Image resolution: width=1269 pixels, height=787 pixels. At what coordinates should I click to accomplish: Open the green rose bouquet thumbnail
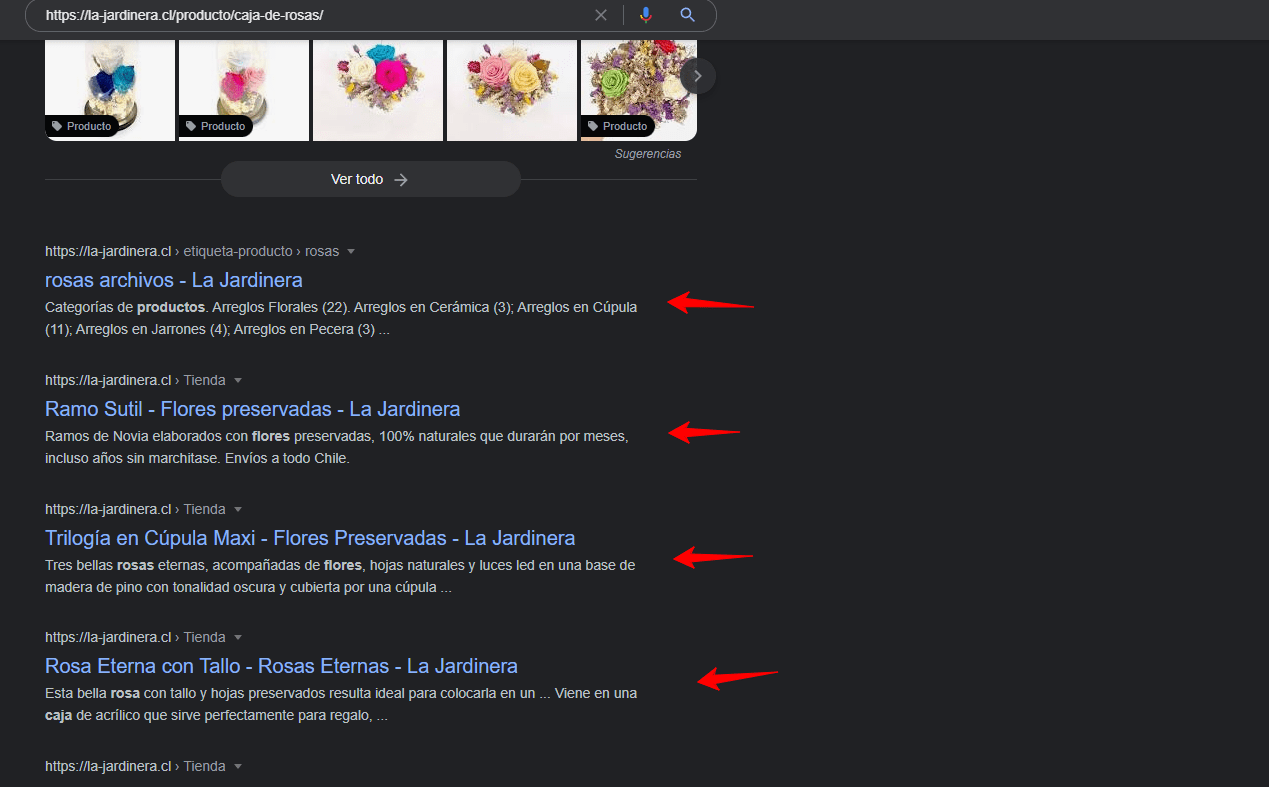coord(639,90)
